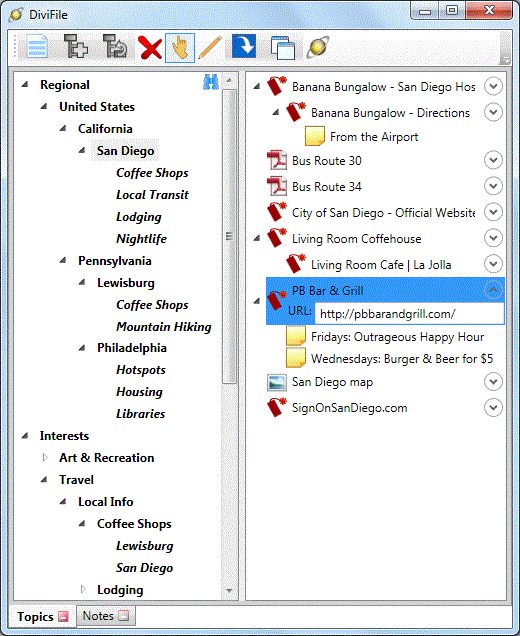The width and height of the screenshot is (520, 636).
Task: Expand details for Bus Route 30
Action: (493, 160)
